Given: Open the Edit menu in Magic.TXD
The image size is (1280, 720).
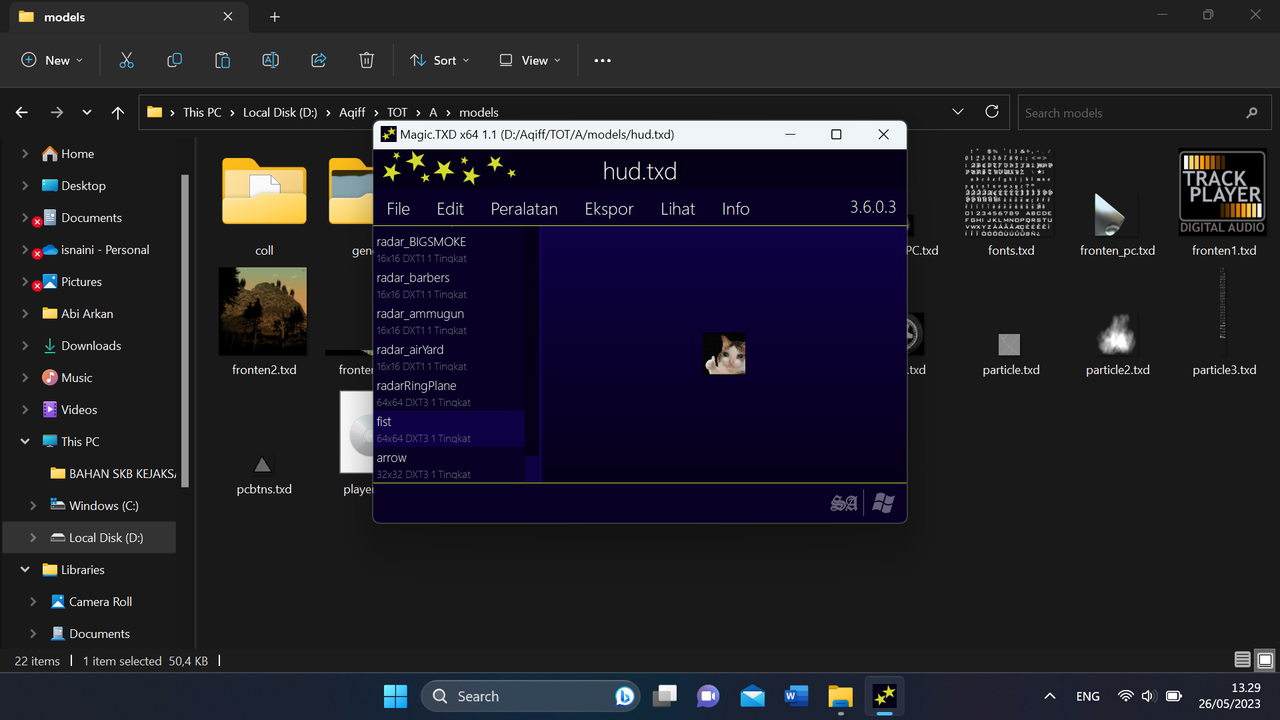Looking at the screenshot, I should (450, 209).
